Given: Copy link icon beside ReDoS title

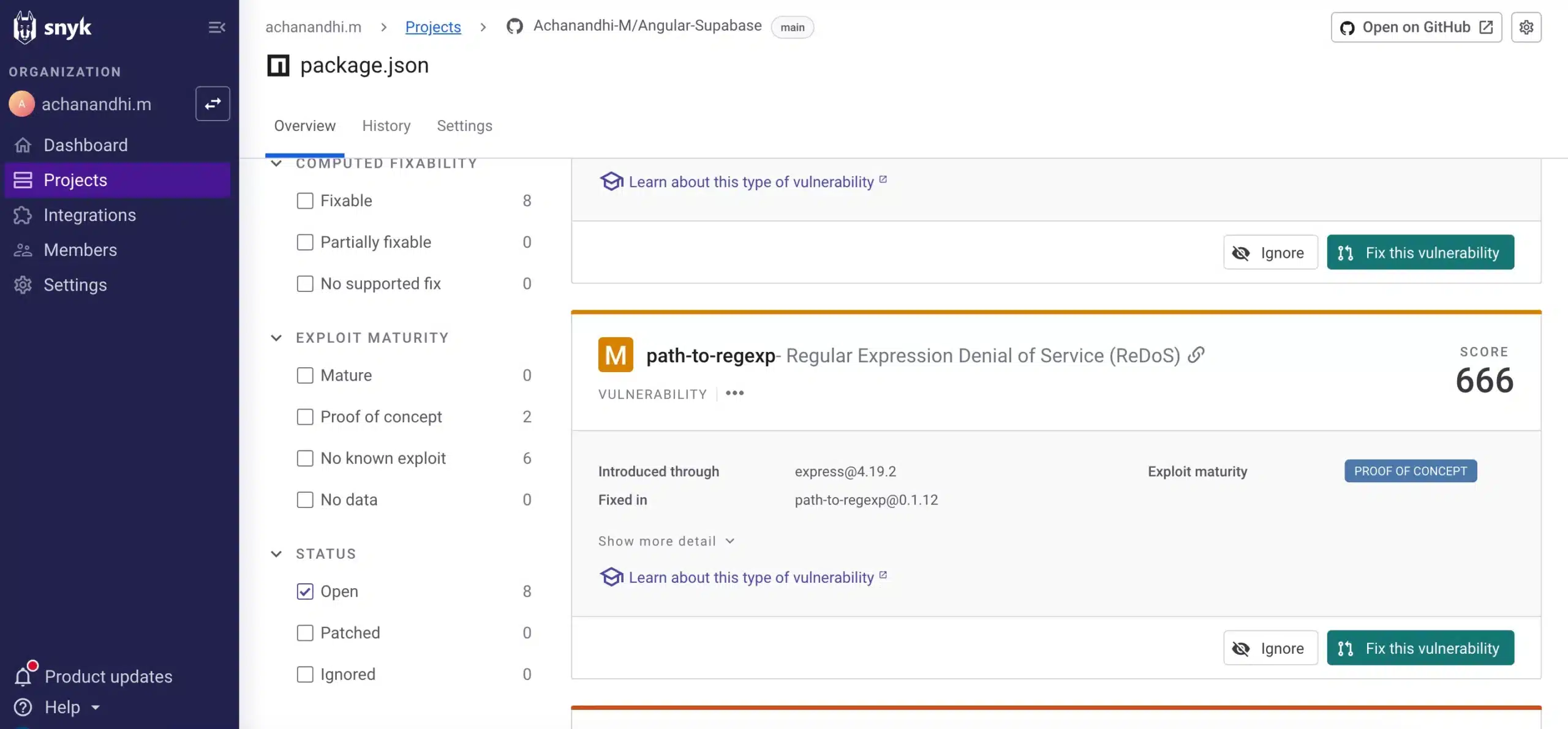Looking at the screenshot, I should [1196, 355].
